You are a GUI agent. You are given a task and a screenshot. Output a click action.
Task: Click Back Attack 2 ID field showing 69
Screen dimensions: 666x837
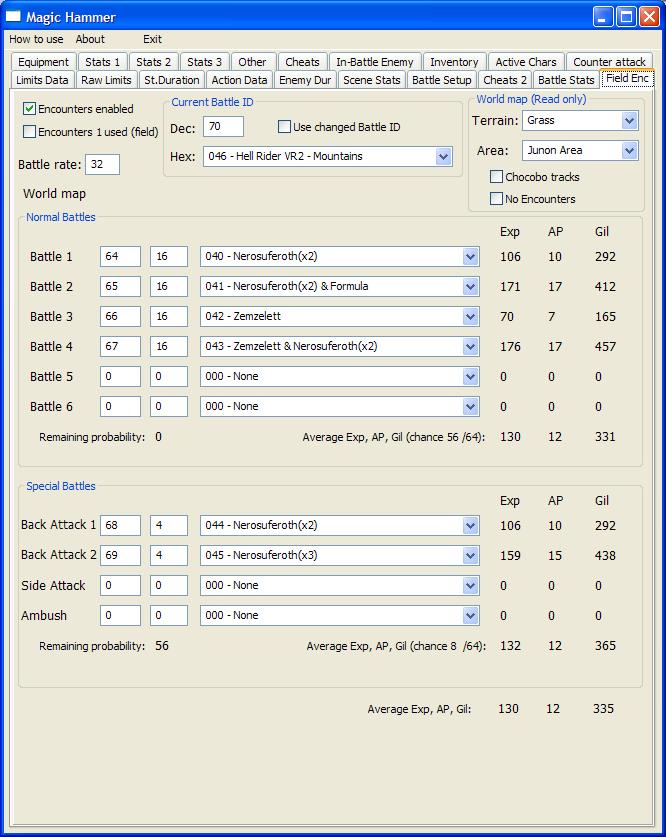coord(121,555)
